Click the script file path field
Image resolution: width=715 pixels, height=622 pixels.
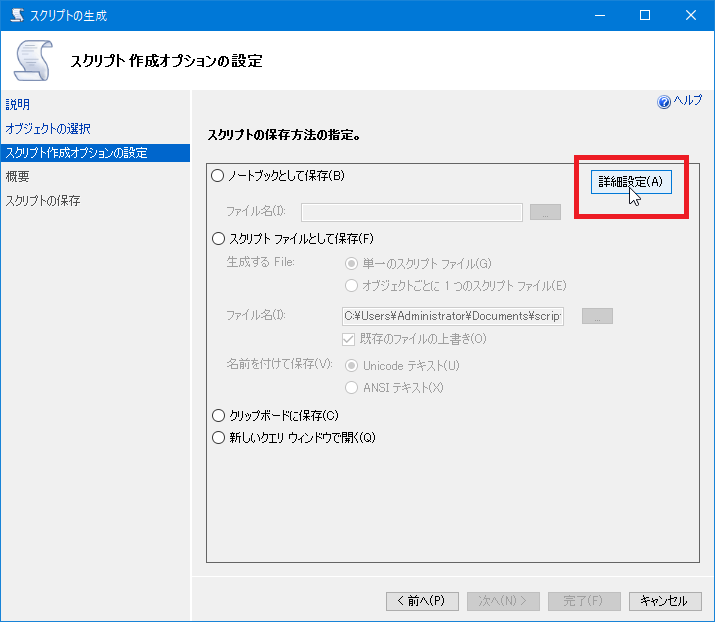[x=452, y=316]
